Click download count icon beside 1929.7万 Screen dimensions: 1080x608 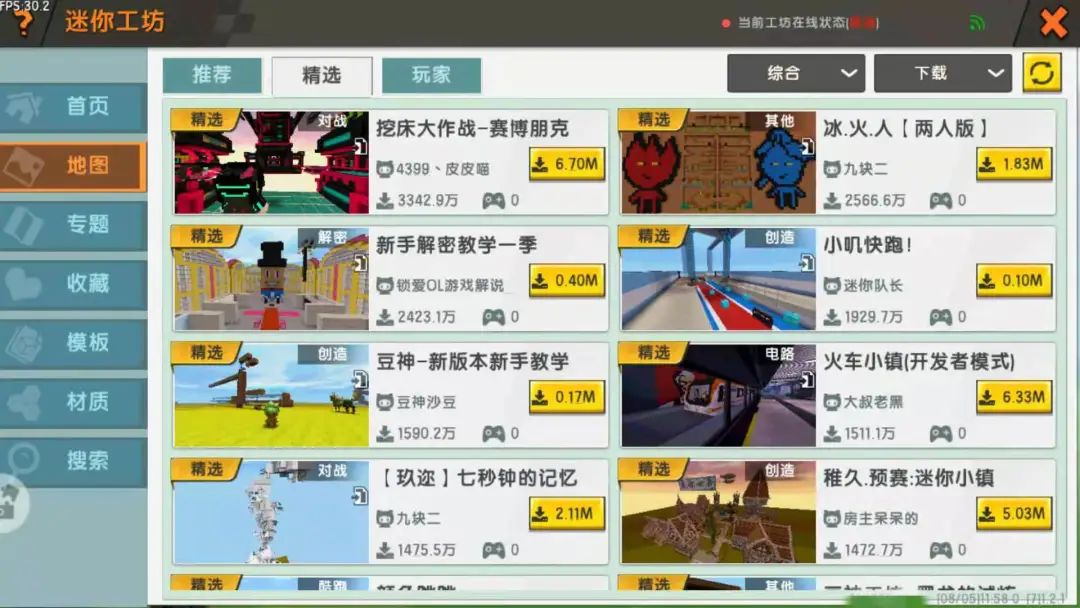[832, 317]
